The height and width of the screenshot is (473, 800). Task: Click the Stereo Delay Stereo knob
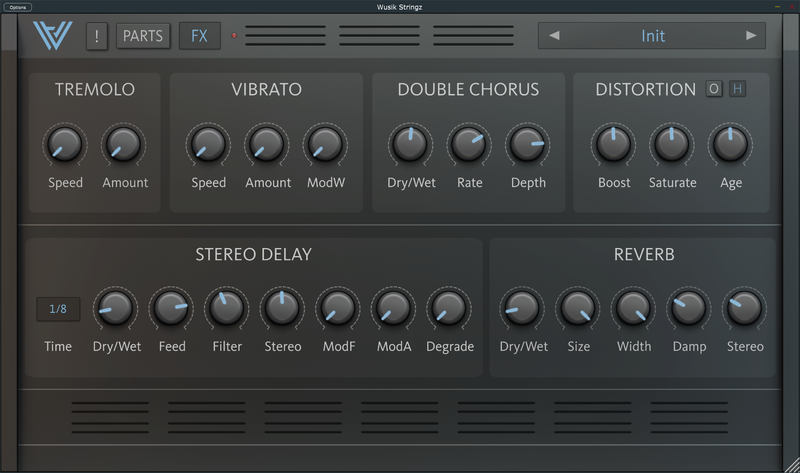[x=282, y=308]
